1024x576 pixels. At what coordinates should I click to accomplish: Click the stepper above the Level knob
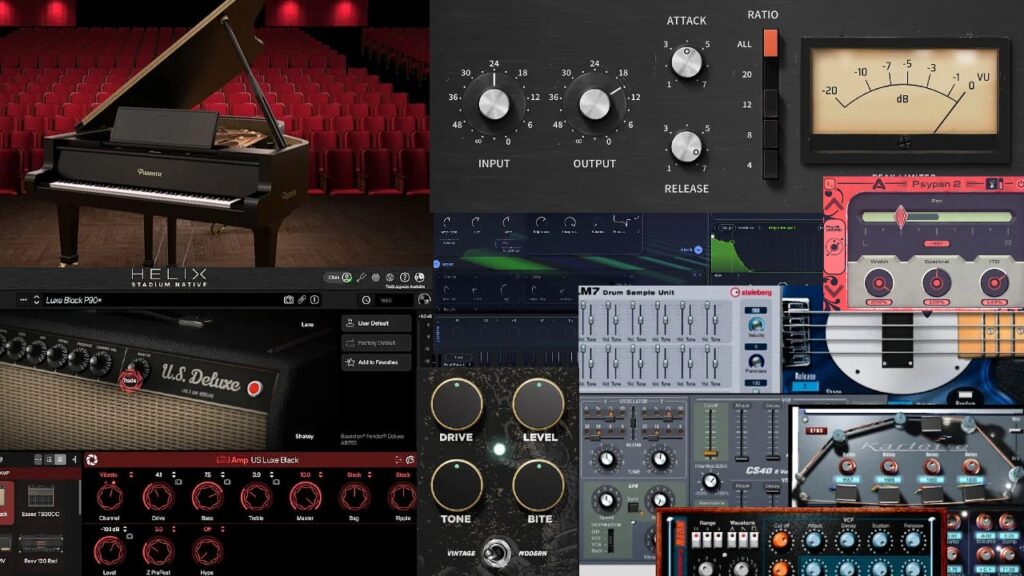click(125, 529)
